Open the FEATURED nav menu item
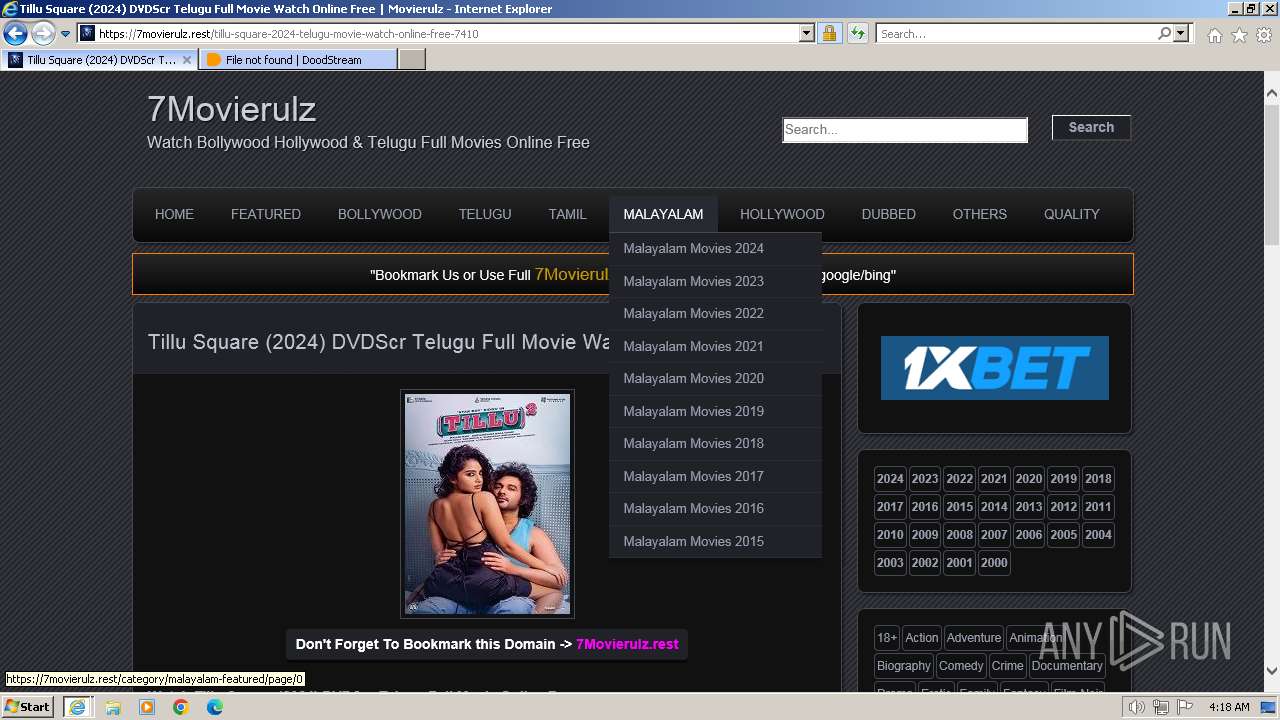Viewport: 1280px width, 720px height. 266,214
